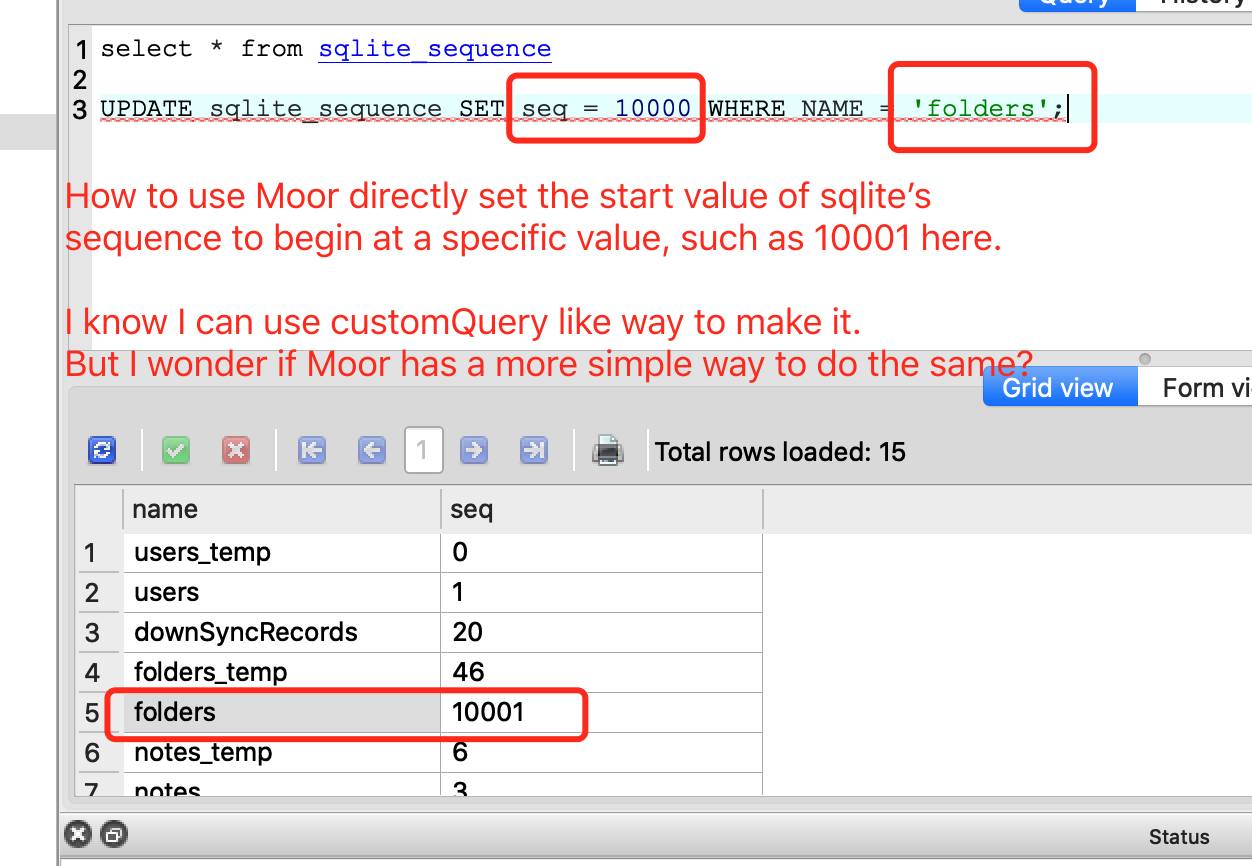Open the Query tab
This screenshot has height=866, width=1252.
pos(1077,4)
